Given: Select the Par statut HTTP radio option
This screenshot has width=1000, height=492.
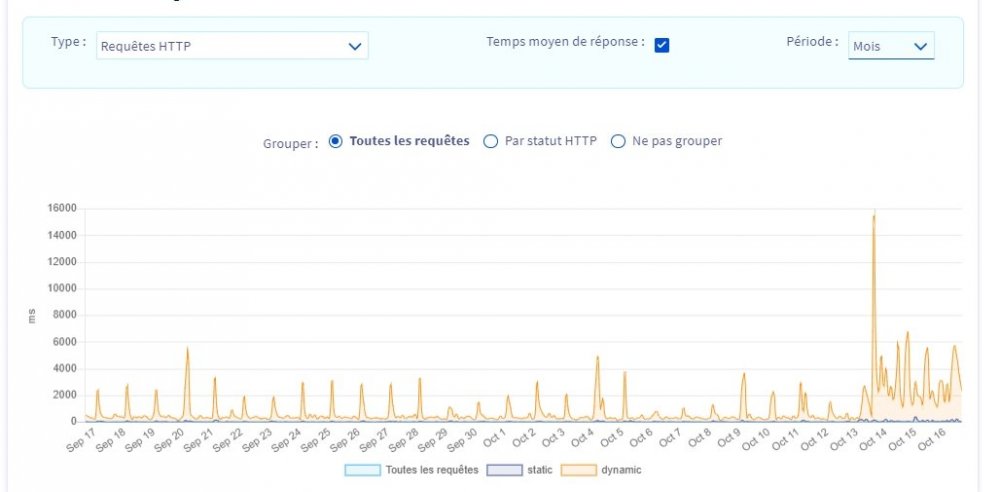Looking at the screenshot, I should 490,141.
